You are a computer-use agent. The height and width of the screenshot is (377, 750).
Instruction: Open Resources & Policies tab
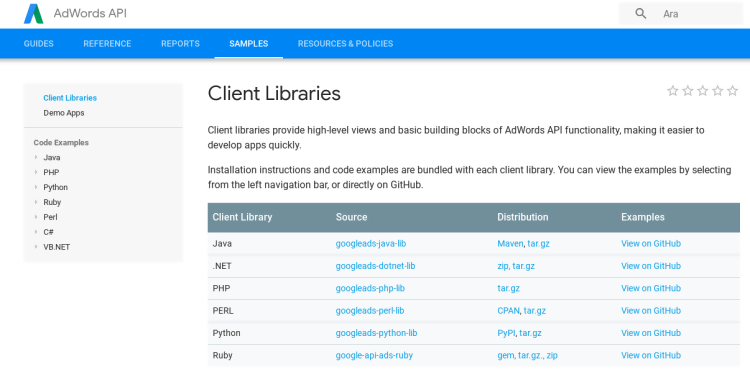345,44
